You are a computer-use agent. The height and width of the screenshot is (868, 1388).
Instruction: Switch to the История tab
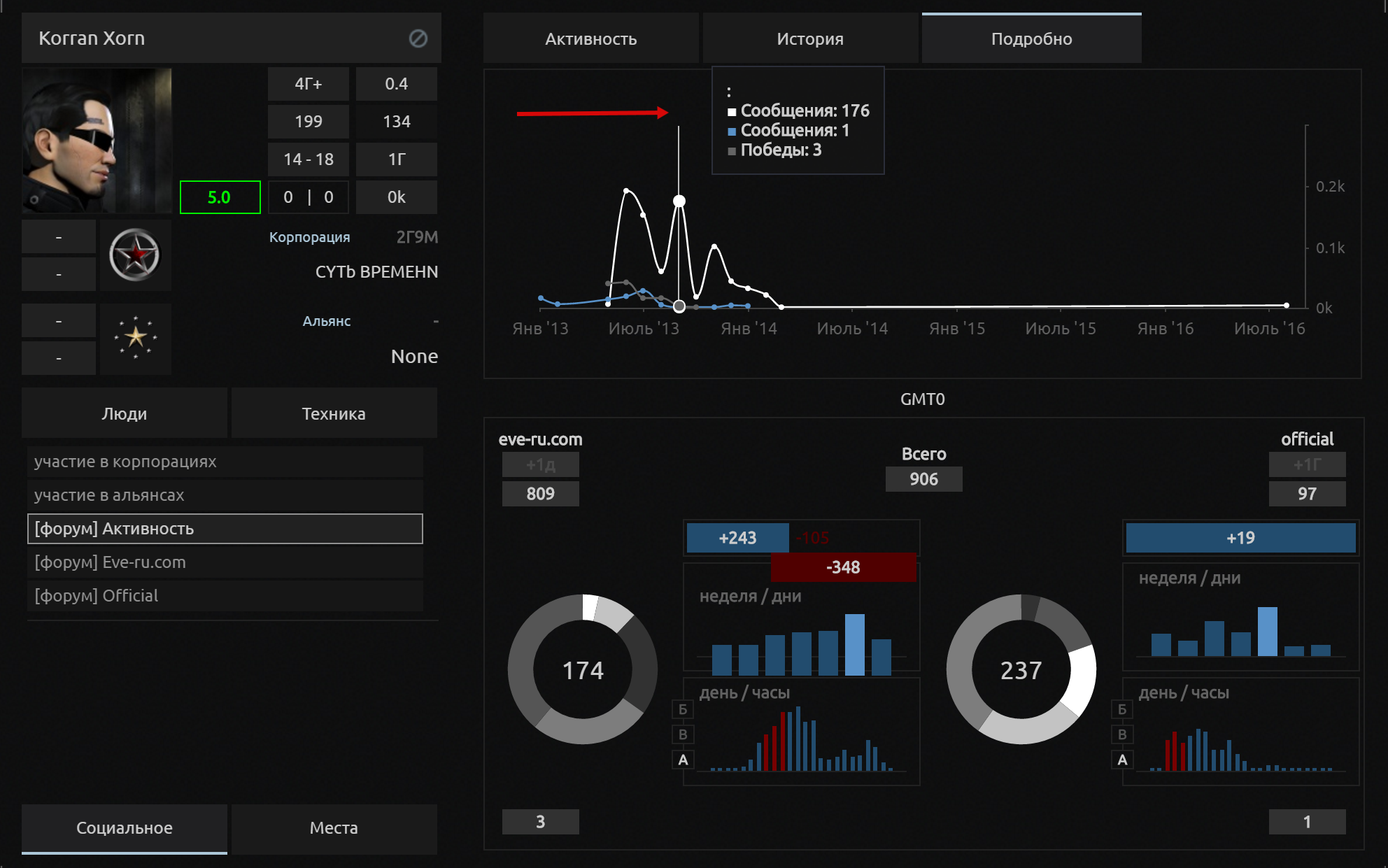[x=810, y=39]
